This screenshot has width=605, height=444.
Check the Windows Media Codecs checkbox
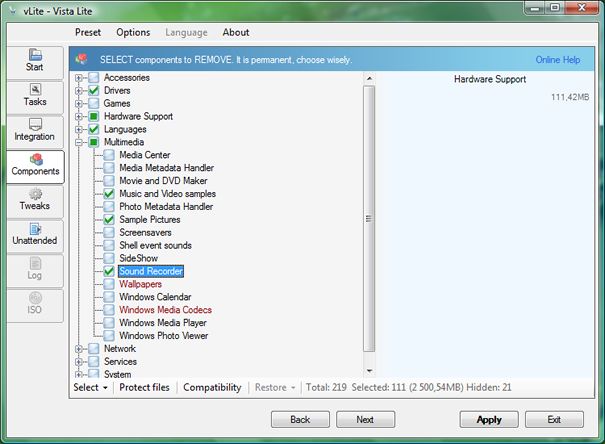tap(109, 310)
